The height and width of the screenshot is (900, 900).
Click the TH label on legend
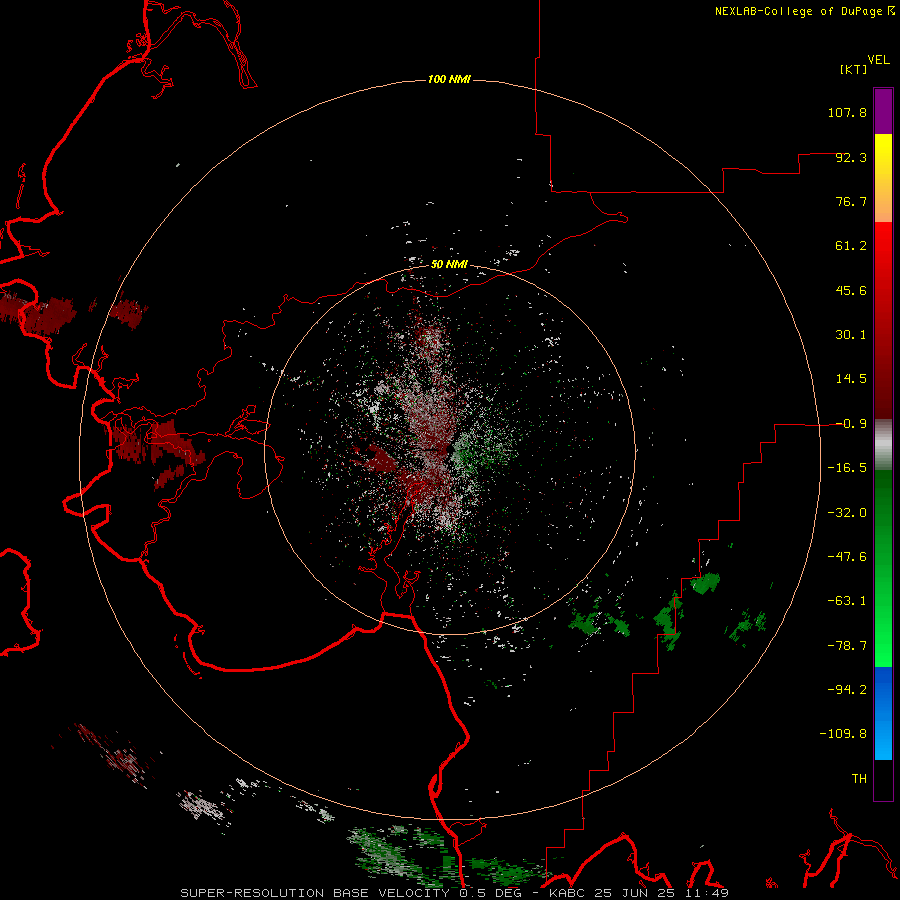click(x=859, y=779)
